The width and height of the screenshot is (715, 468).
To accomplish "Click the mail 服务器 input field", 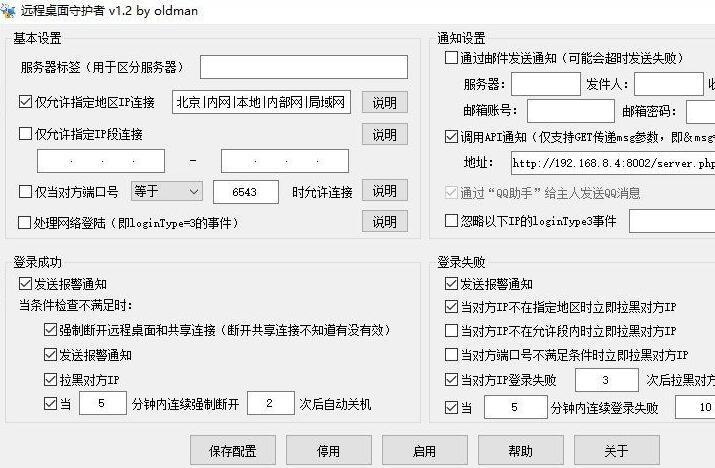I will tap(546, 84).
